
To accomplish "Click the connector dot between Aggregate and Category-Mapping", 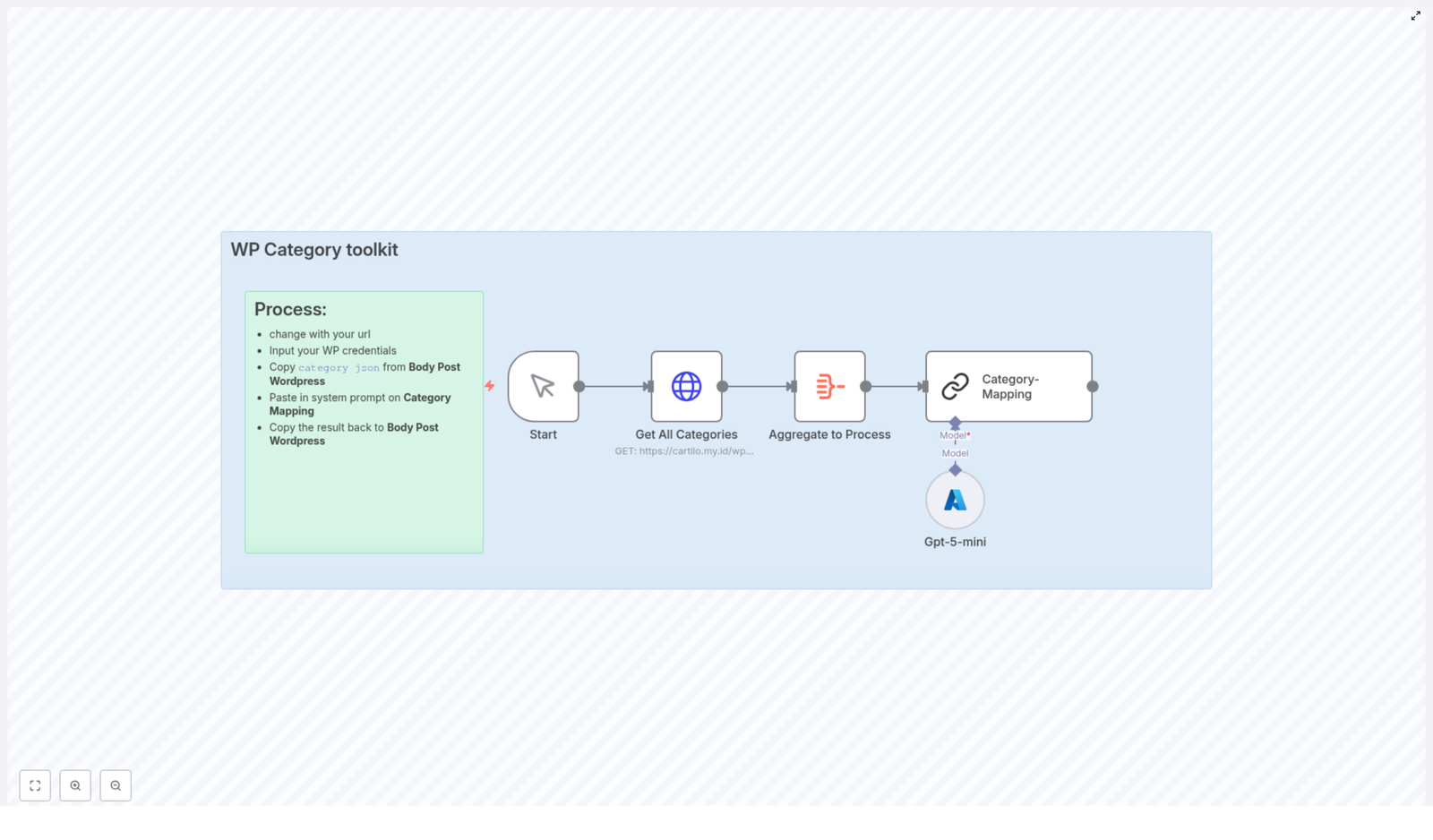I will coord(865,386).
